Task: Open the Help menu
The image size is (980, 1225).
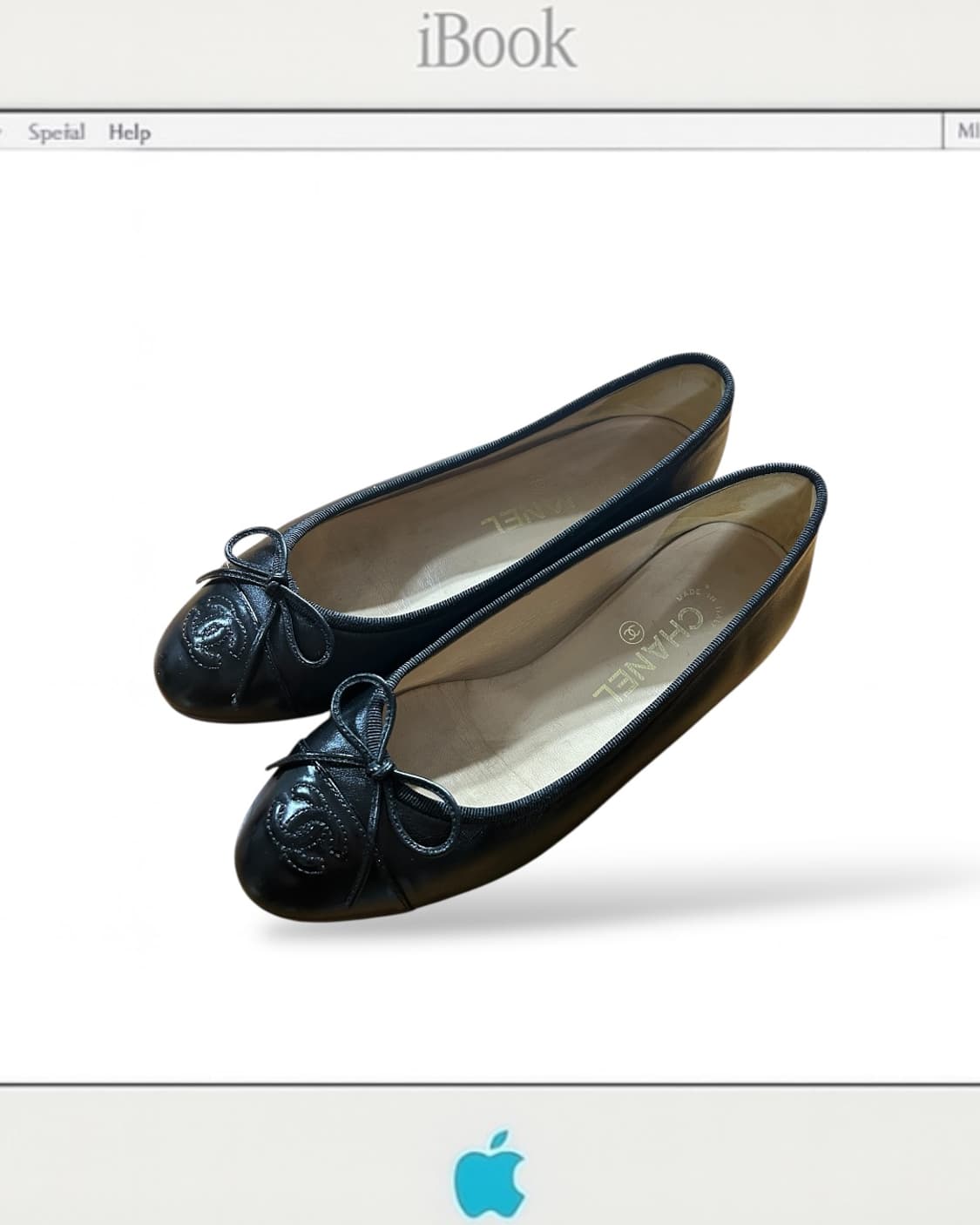Action: coord(129,132)
